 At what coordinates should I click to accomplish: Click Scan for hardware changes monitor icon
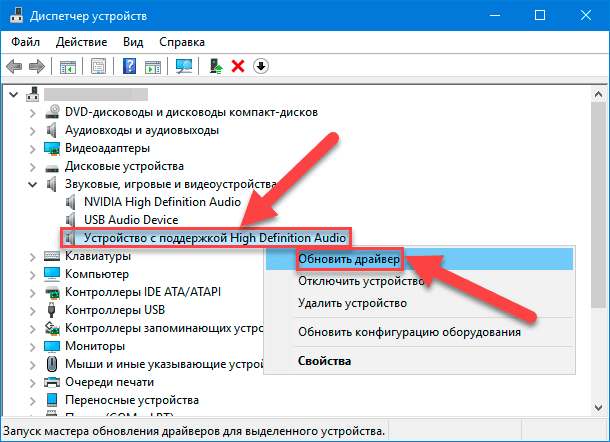[x=184, y=66]
